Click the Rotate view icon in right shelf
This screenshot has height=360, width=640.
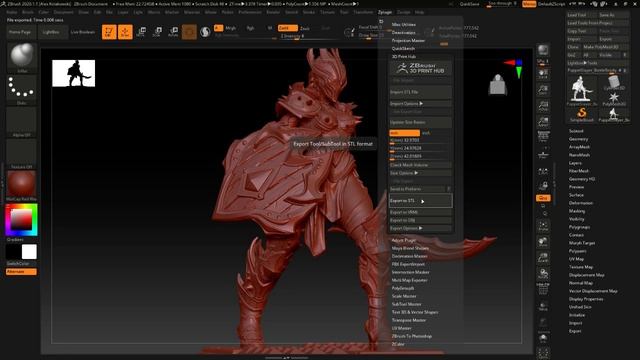[x=543, y=273]
